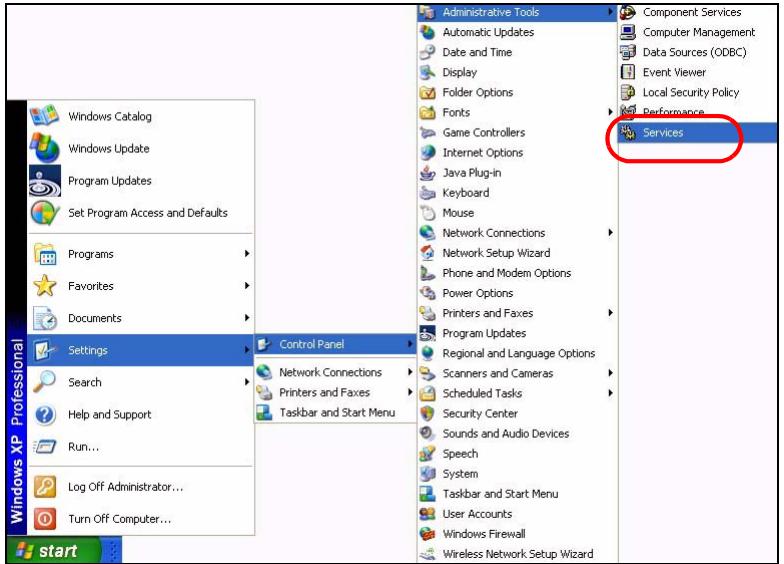This screenshot has width=784, height=564.
Task: Click the Display icon
Action: coord(428,72)
